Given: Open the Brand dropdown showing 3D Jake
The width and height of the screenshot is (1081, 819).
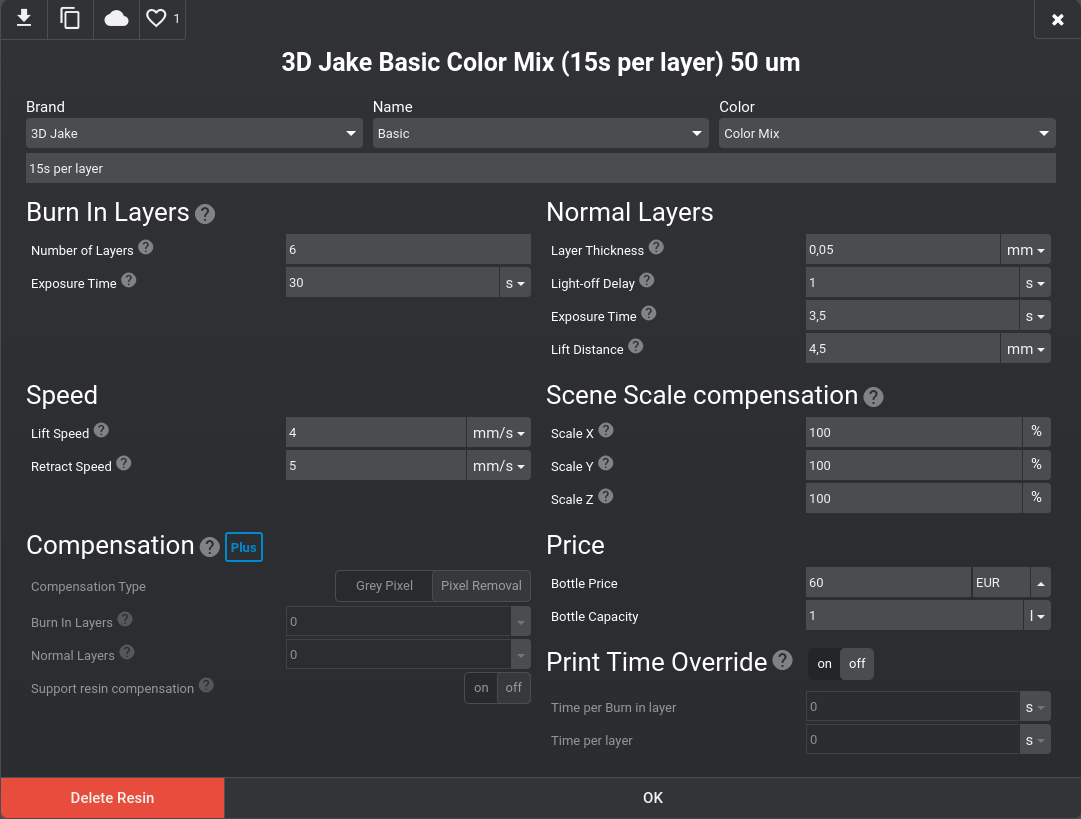Looking at the screenshot, I should [x=194, y=133].
